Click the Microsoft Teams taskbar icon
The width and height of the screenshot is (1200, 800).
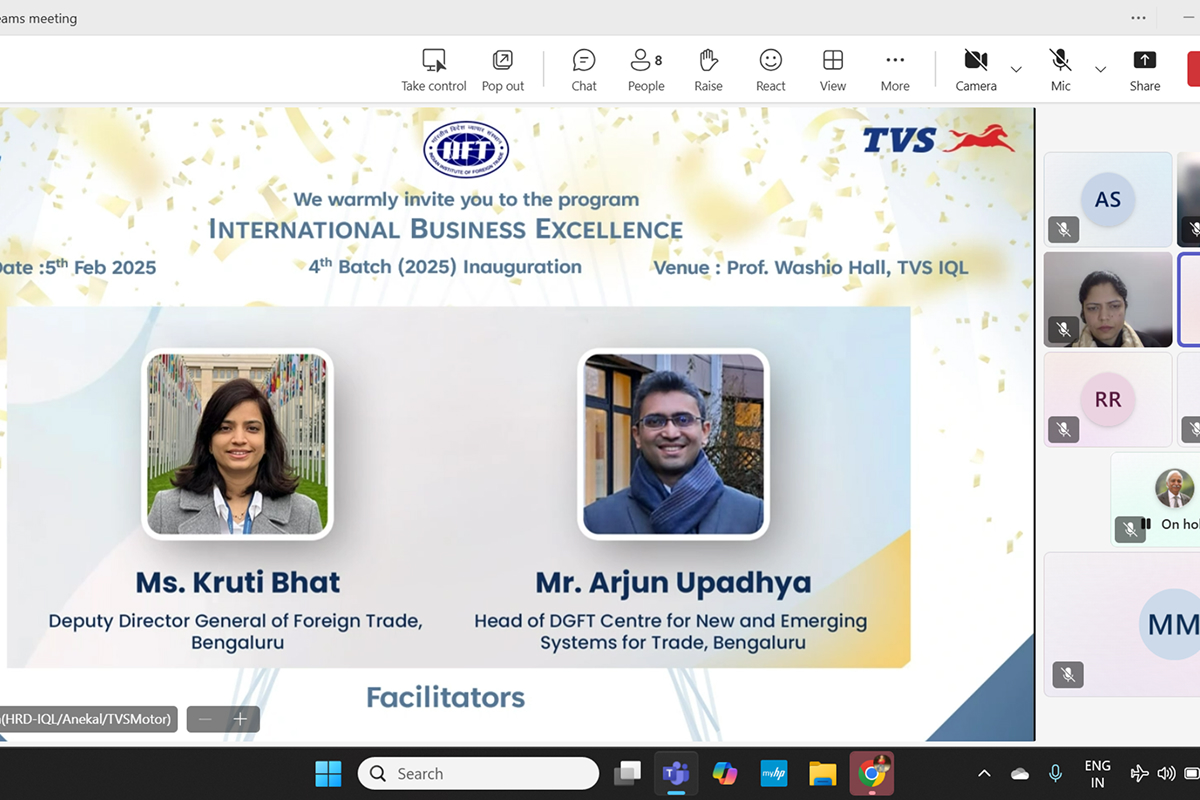[x=676, y=773]
